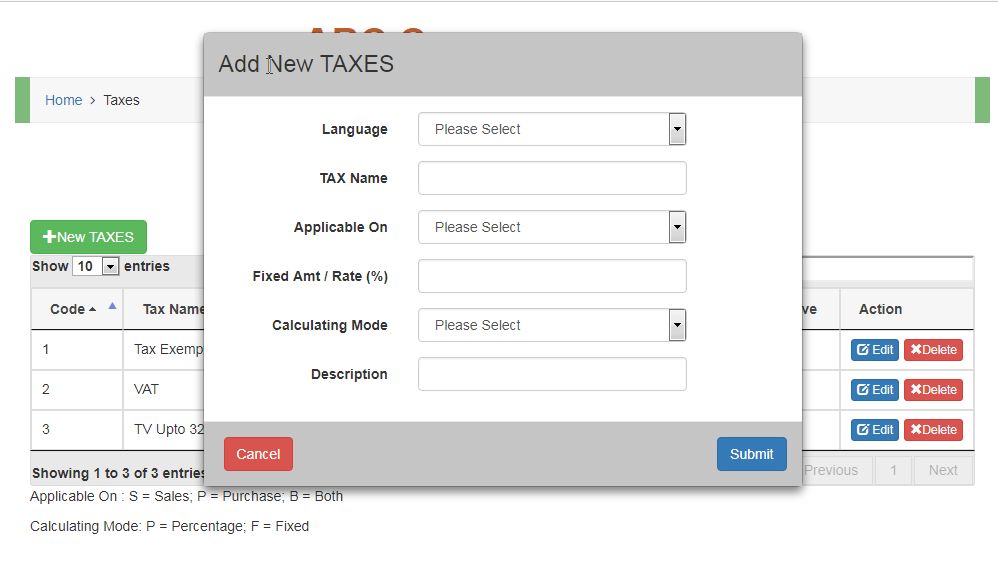Click the Fixed Amt / Rate field

[551, 276]
